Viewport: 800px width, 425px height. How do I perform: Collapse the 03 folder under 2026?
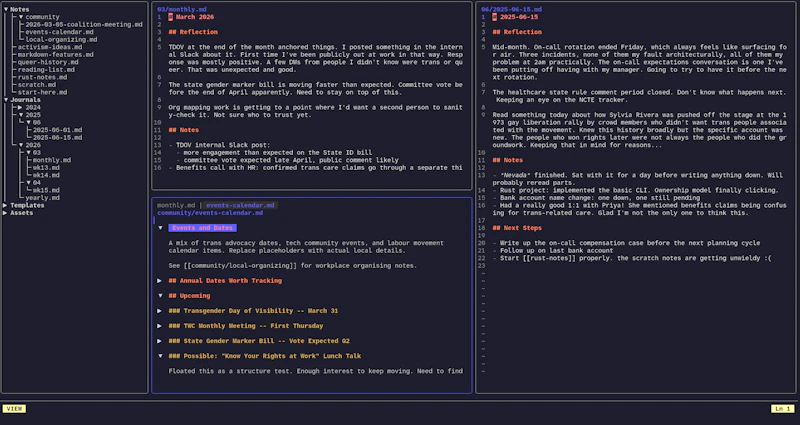coord(29,153)
